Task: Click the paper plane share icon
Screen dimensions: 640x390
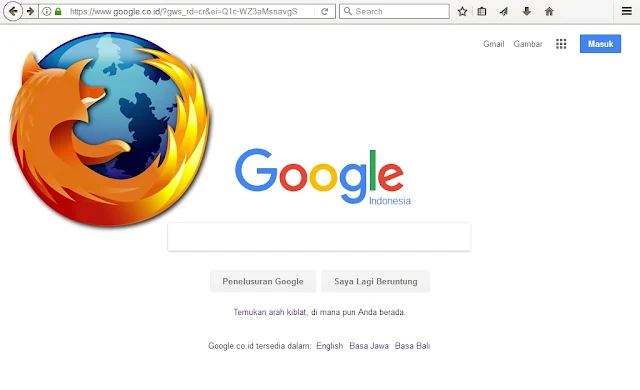Action: click(504, 11)
